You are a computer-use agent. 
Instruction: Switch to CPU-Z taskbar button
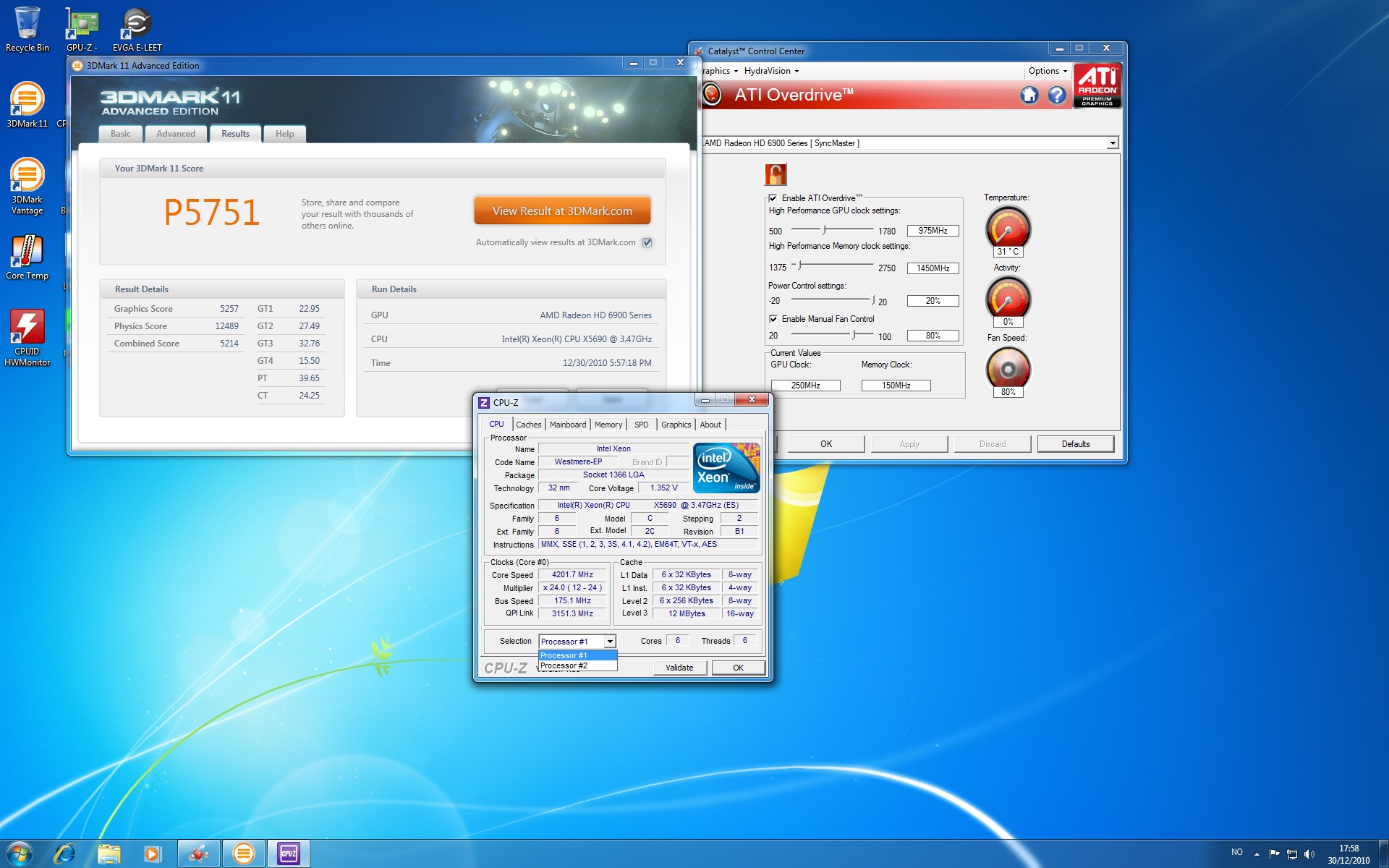pos(289,854)
